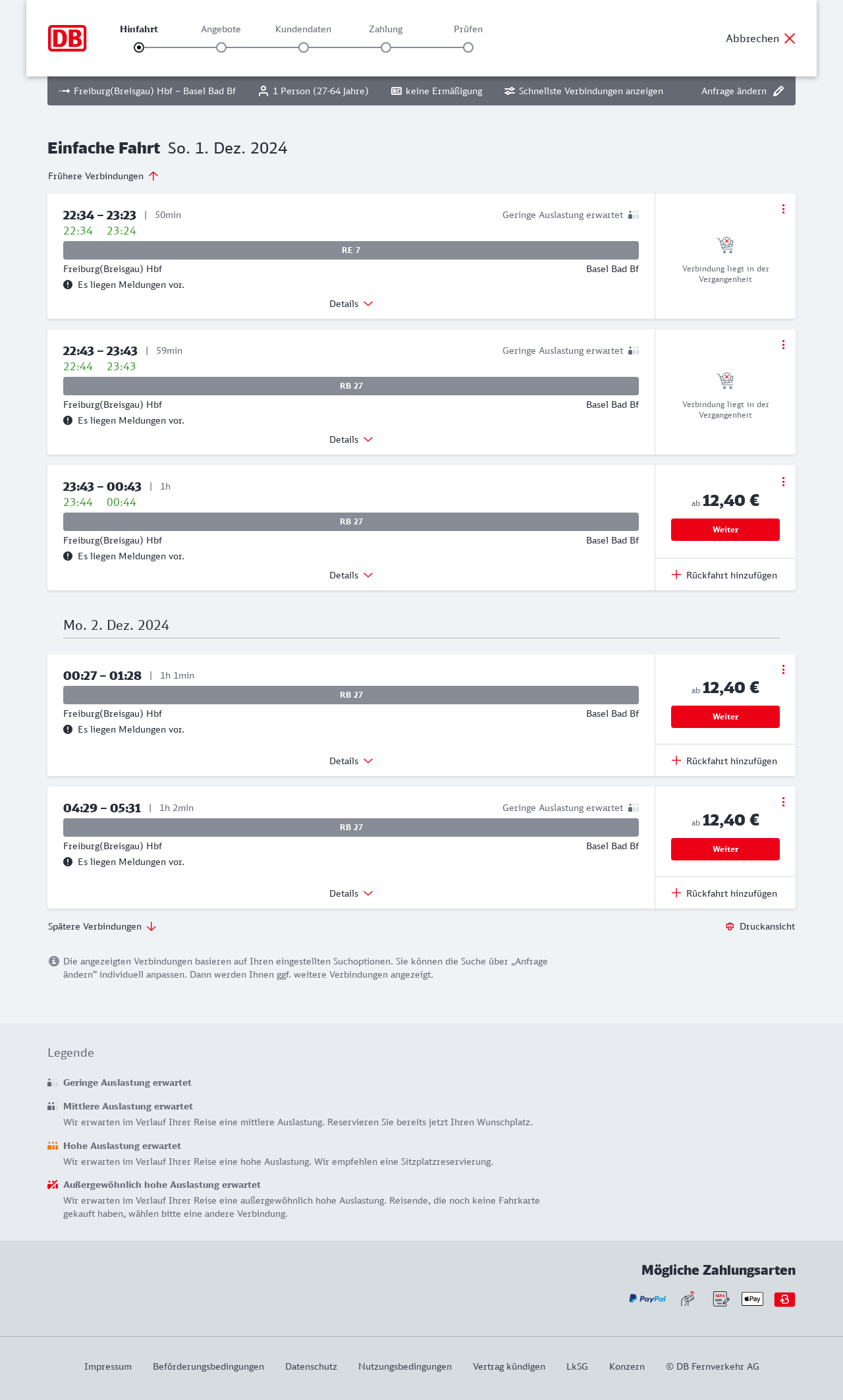
Task: Load Spätere Verbindungen
Action: [x=102, y=926]
